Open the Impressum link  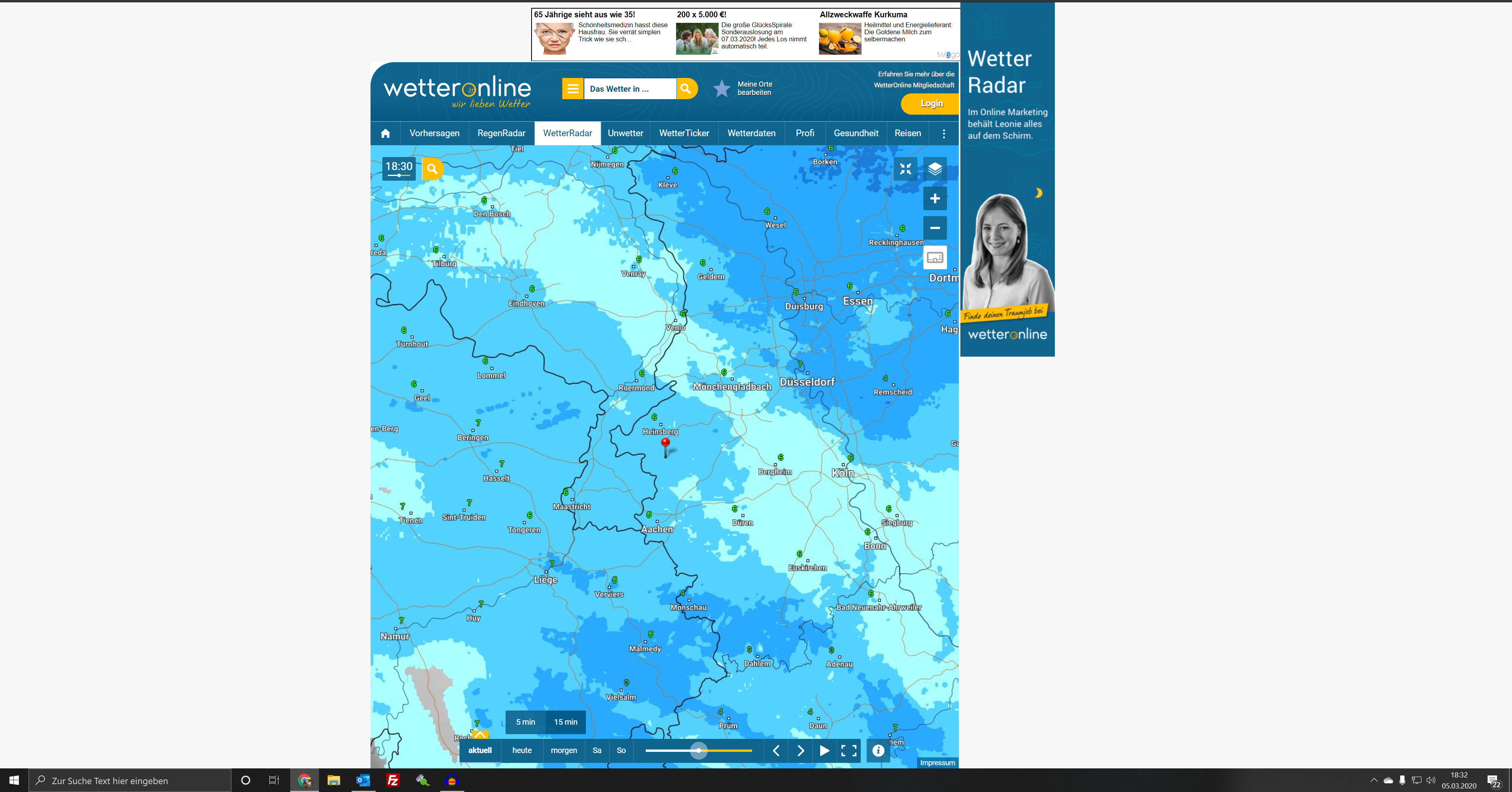pyautogui.click(x=938, y=762)
